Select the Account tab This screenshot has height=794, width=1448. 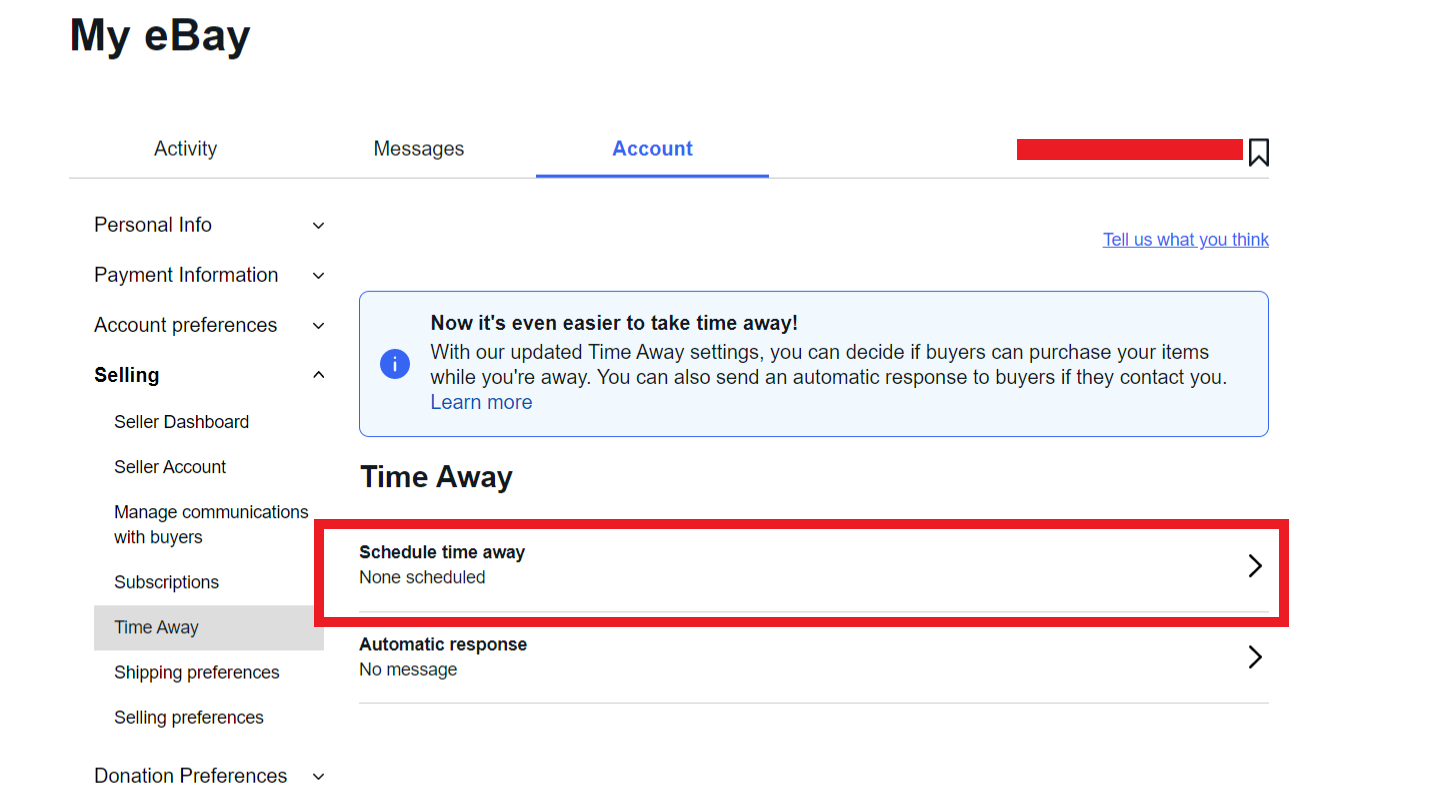652,149
